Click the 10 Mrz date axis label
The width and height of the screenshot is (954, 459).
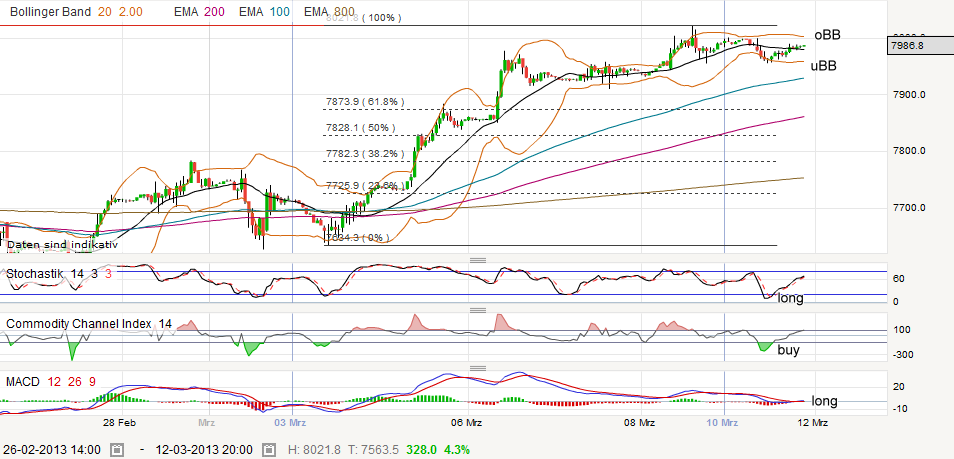click(x=724, y=422)
